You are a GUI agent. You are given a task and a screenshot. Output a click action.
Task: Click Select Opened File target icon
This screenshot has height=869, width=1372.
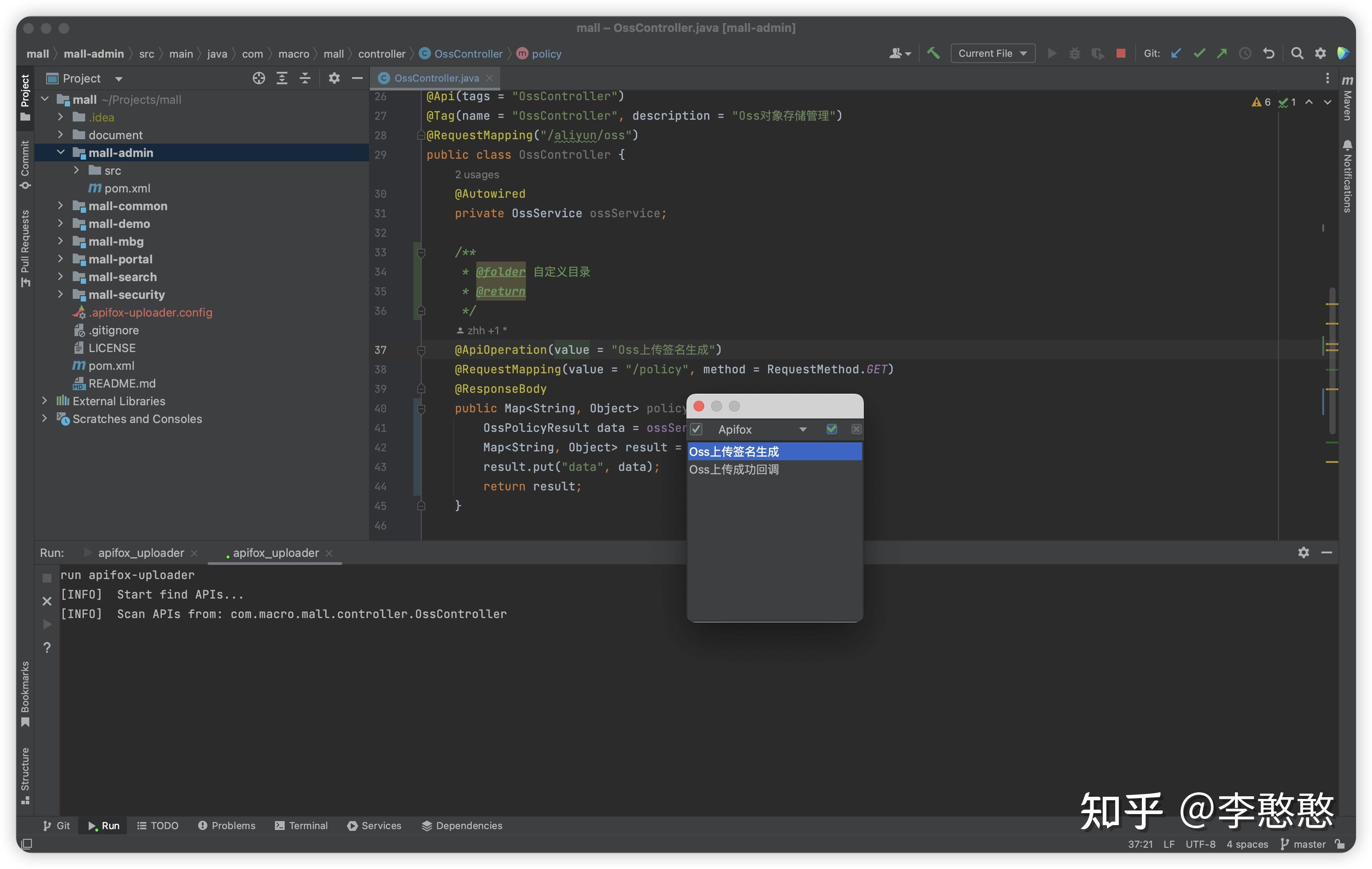point(259,78)
